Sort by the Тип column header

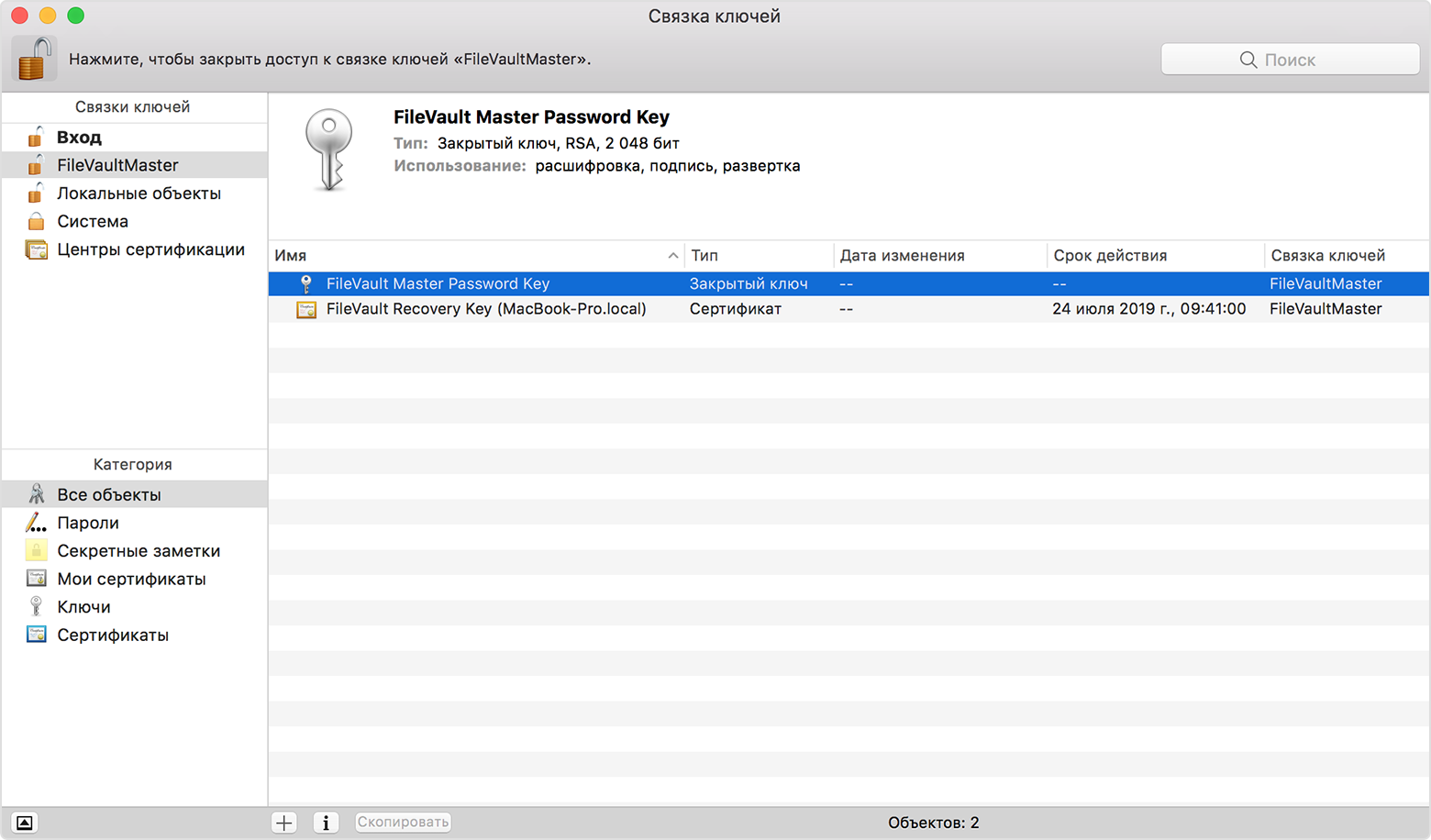(x=759, y=256)
